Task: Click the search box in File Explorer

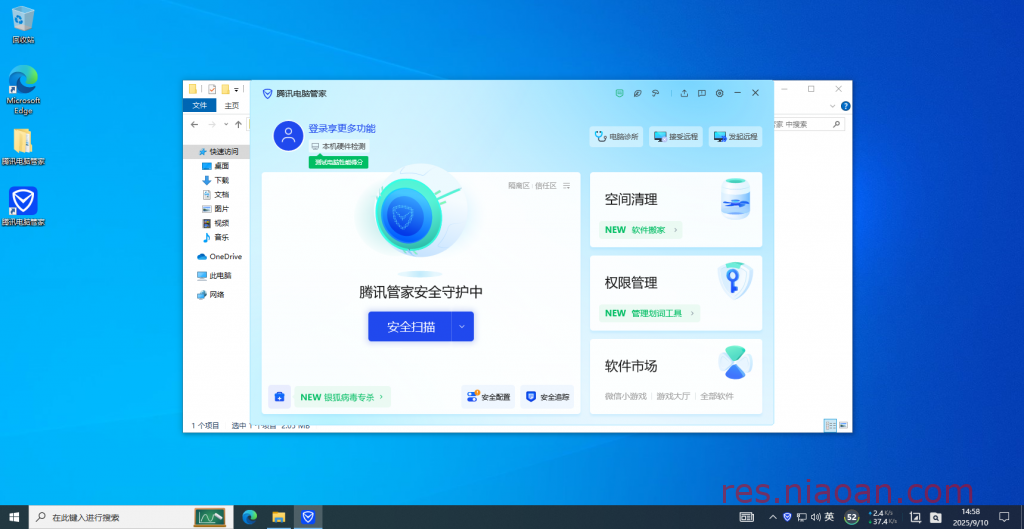Action: point(808,124)
